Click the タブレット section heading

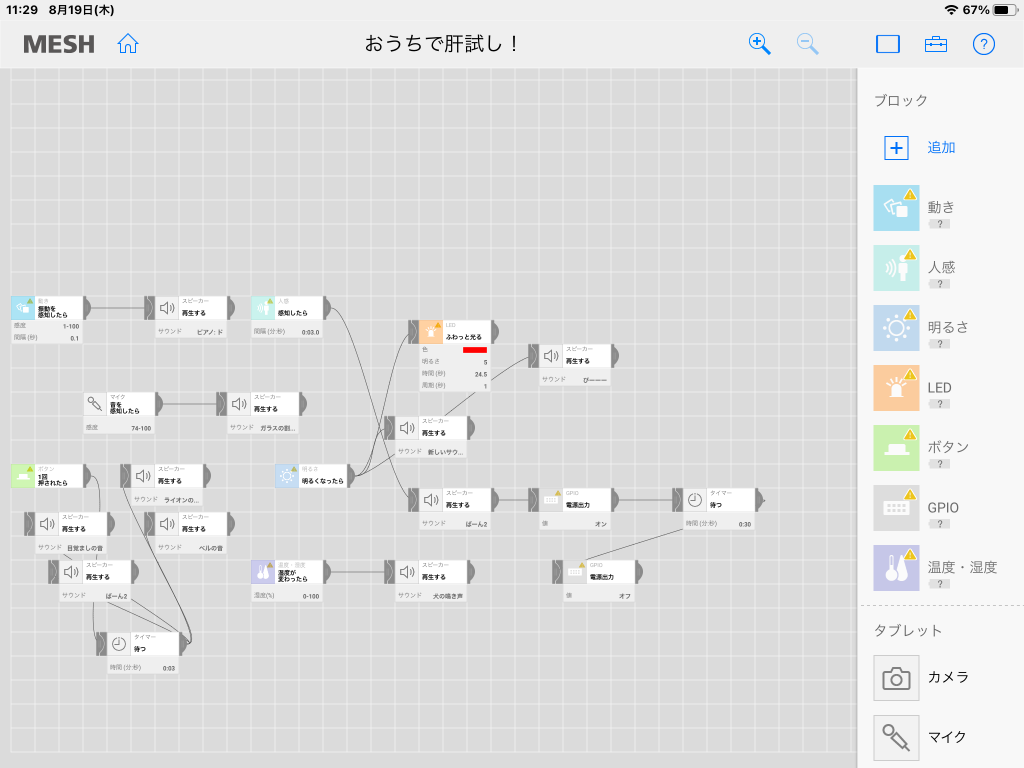coord(908,631)
